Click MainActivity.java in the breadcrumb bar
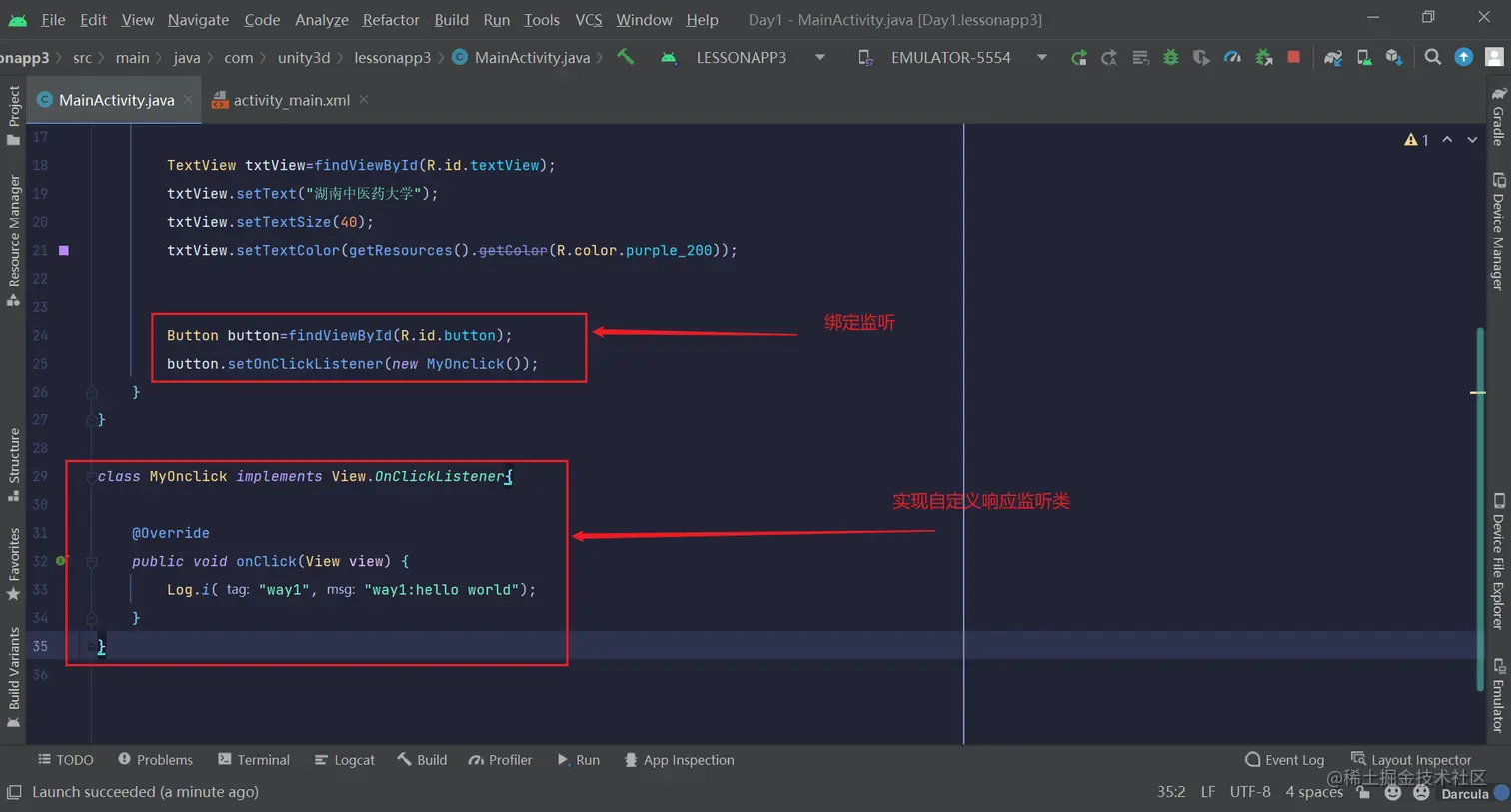 pyautogui.click(x=521, y=58)
